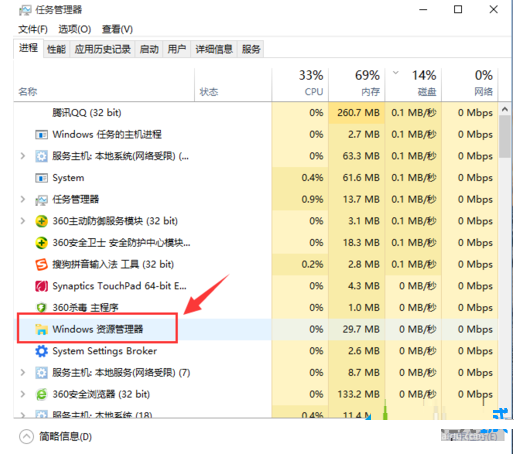Click the 260.7 MB memory value
The width and height of the screenshot is (515, 455).
pos(358,113)
